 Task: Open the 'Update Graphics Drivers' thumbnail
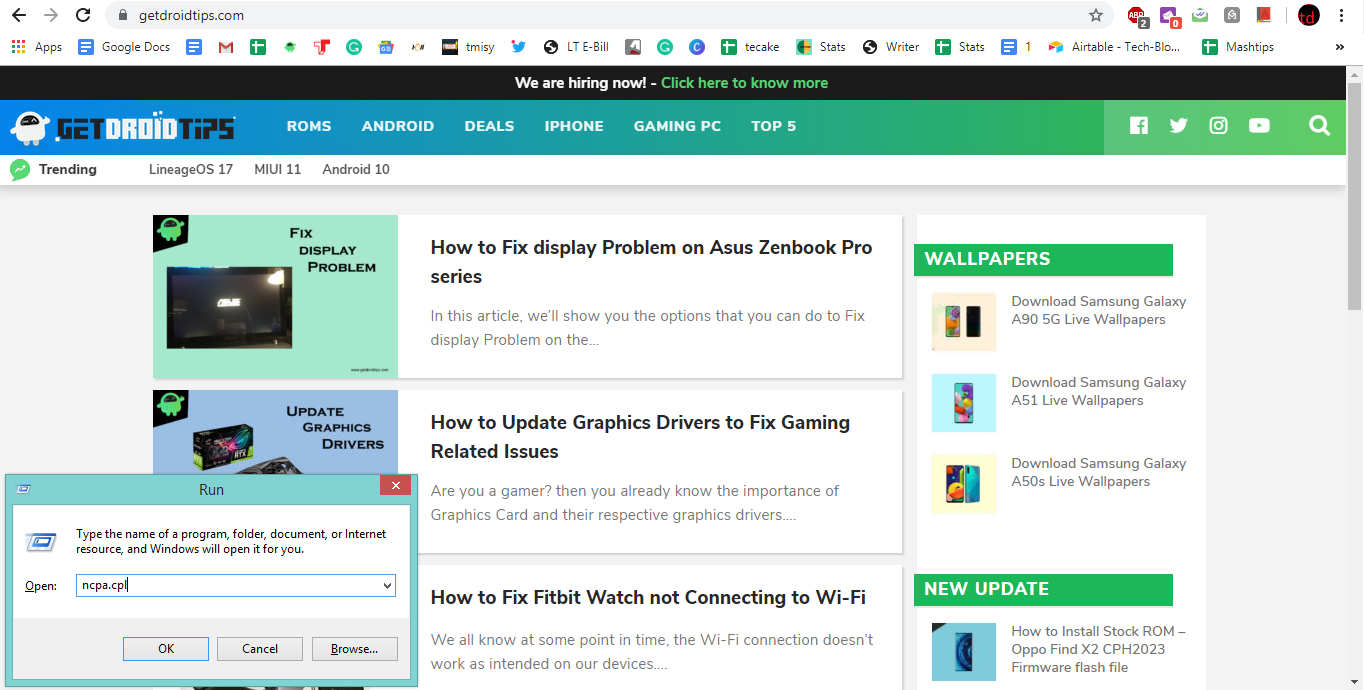click(275, 432)
